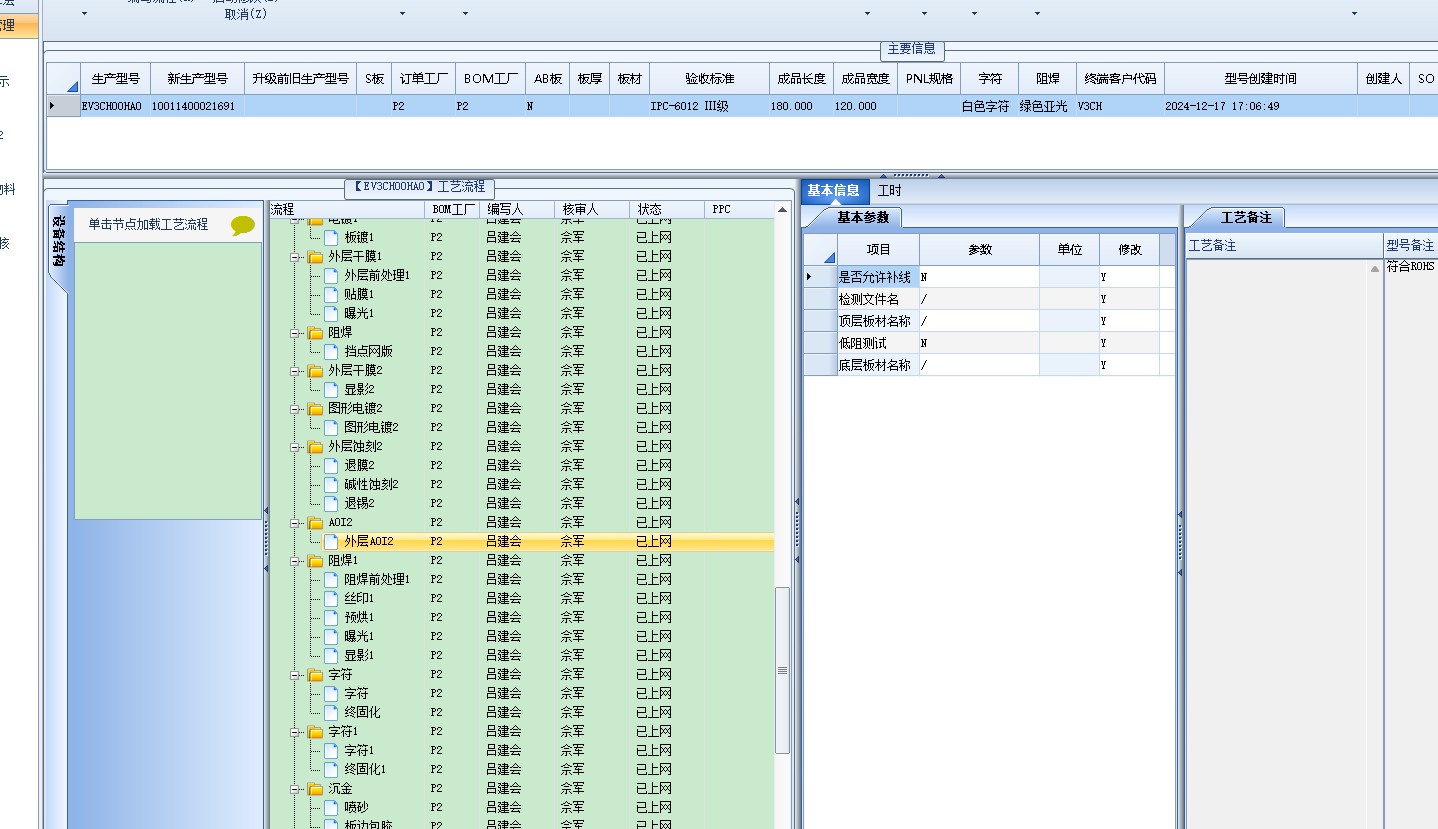
Task: Click the 验收标准 column header
Action: tap(710, 79)
